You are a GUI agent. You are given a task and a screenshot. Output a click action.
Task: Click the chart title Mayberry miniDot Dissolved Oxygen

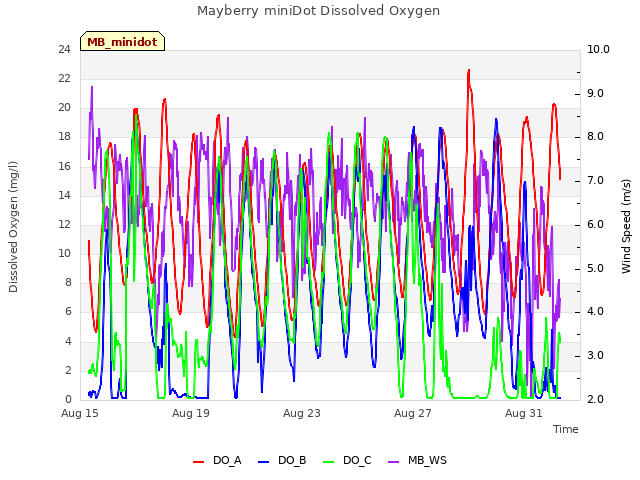pyautogui.click(x=318, y=11)
